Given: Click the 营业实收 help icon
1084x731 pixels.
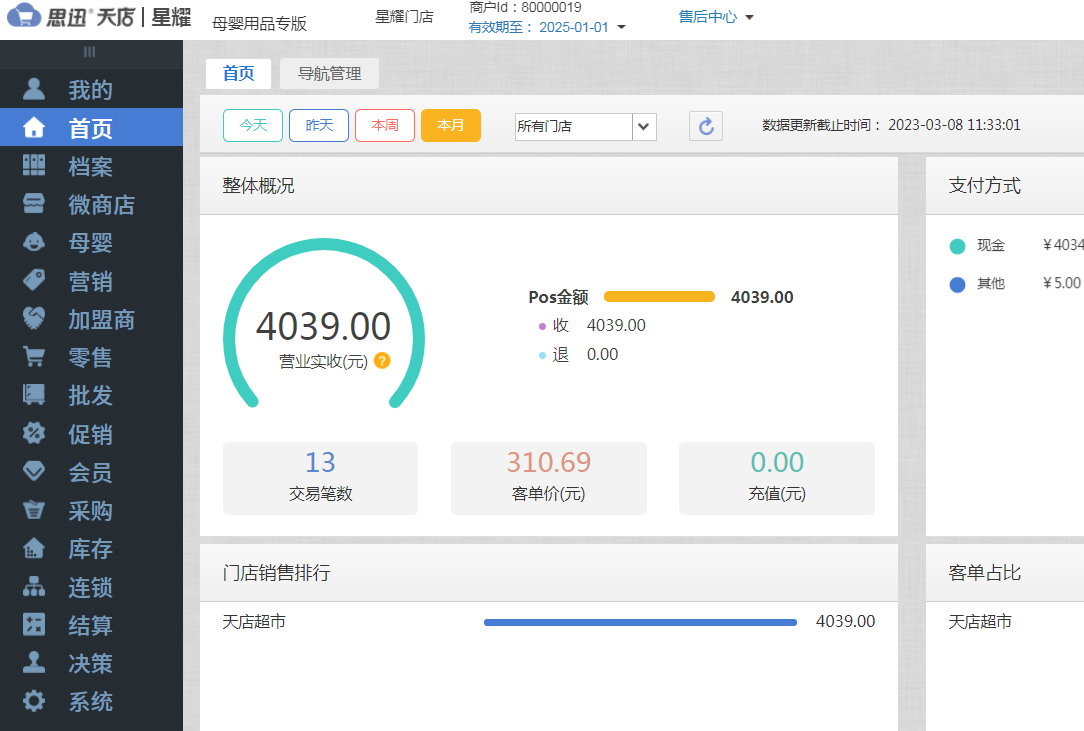Looking at the screenshot, I should 382,362.
